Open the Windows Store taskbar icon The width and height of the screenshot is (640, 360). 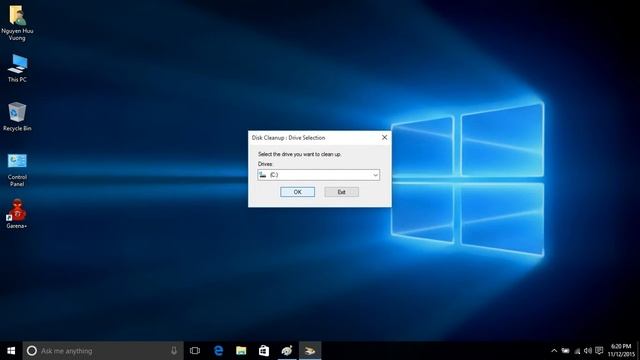point(264,351)
